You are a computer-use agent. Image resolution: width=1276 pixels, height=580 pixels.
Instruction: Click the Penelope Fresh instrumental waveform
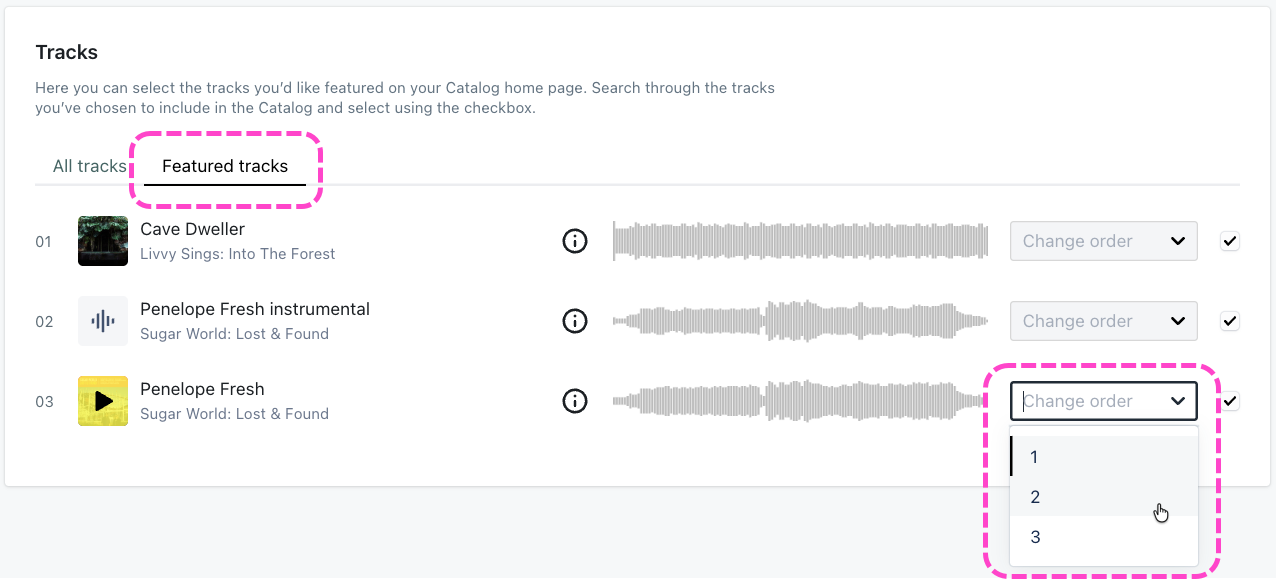(800, 321)
